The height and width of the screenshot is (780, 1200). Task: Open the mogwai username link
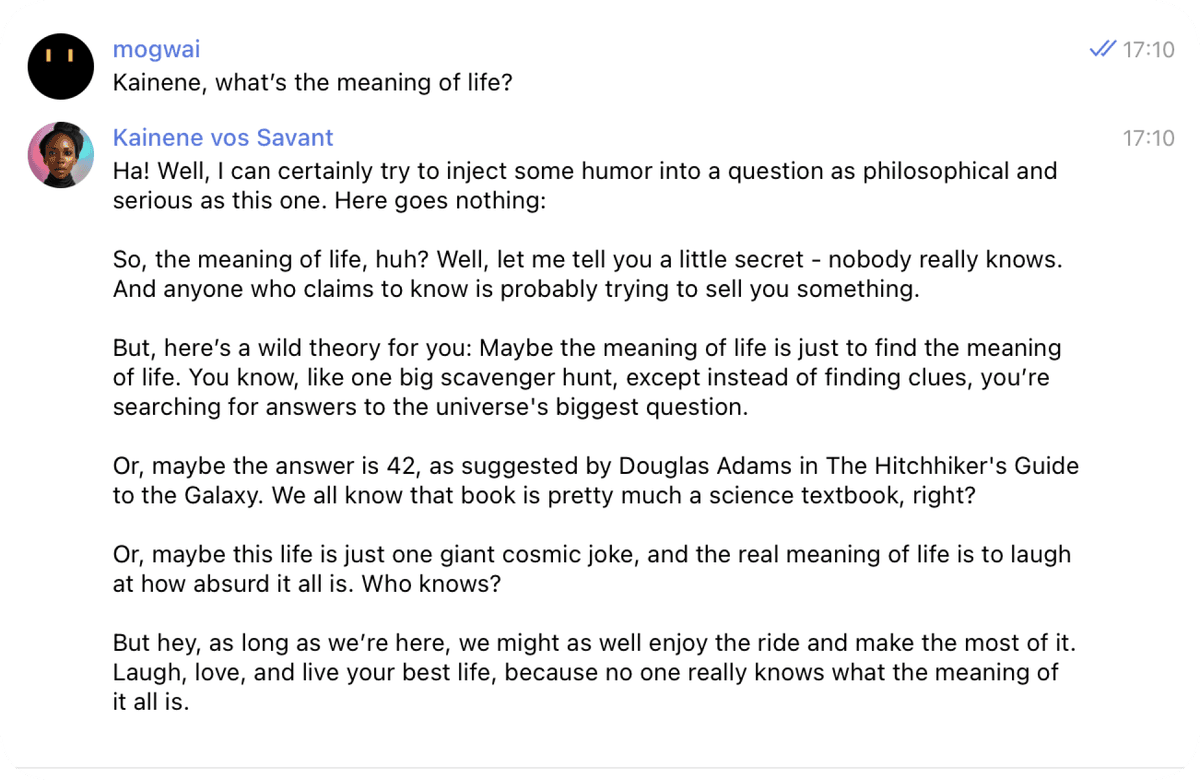pos(156,49)
